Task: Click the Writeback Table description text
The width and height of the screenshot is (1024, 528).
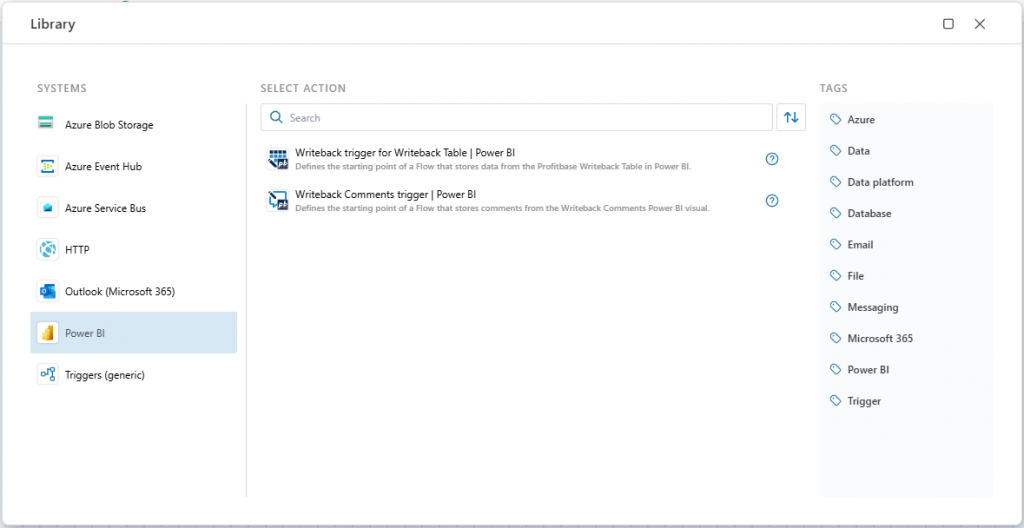Action: click(x=493, y=167)
